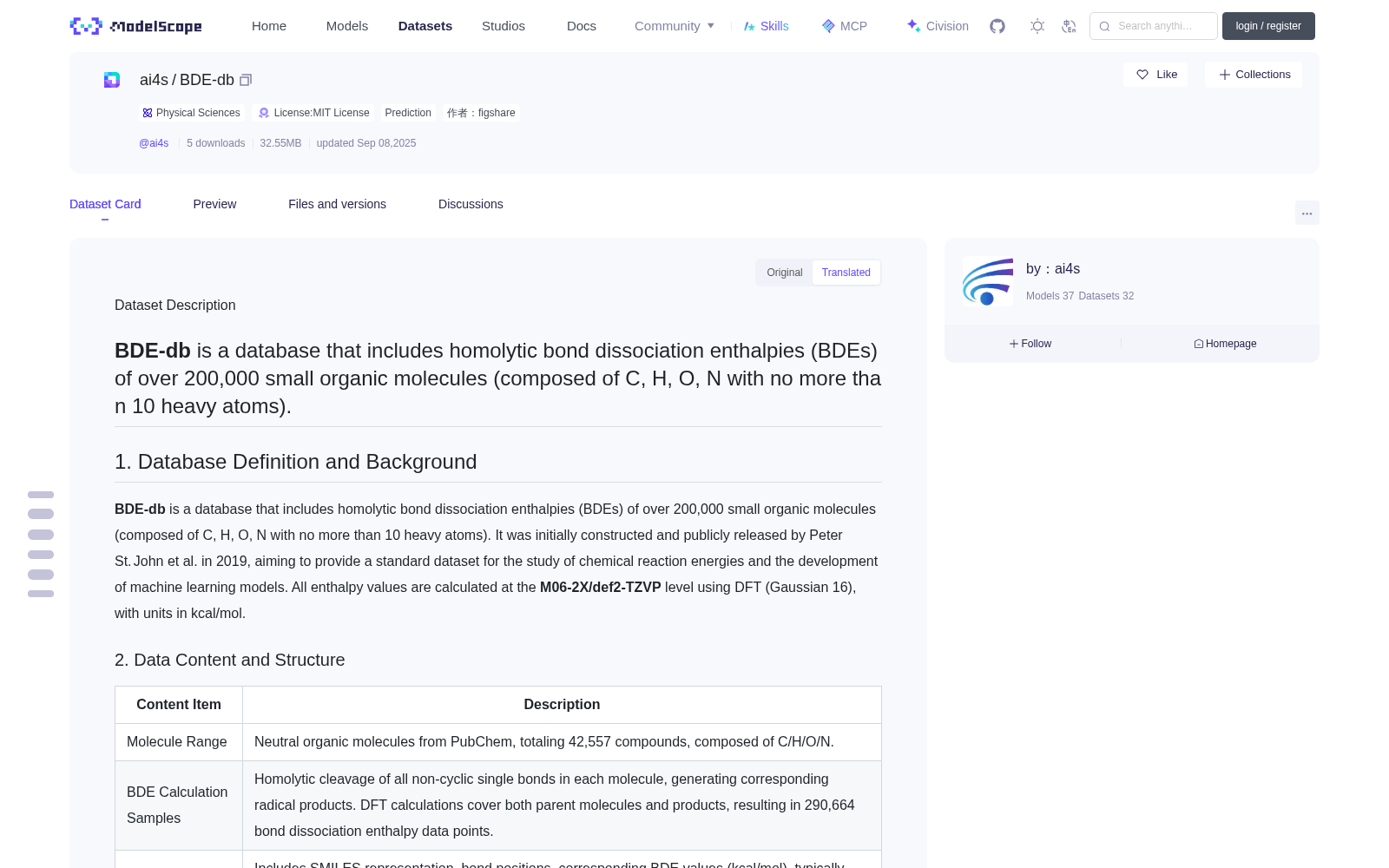Click the 'Dataset Description' label
The width and height of the screenshot is (1389, 868).
(175, 306)
